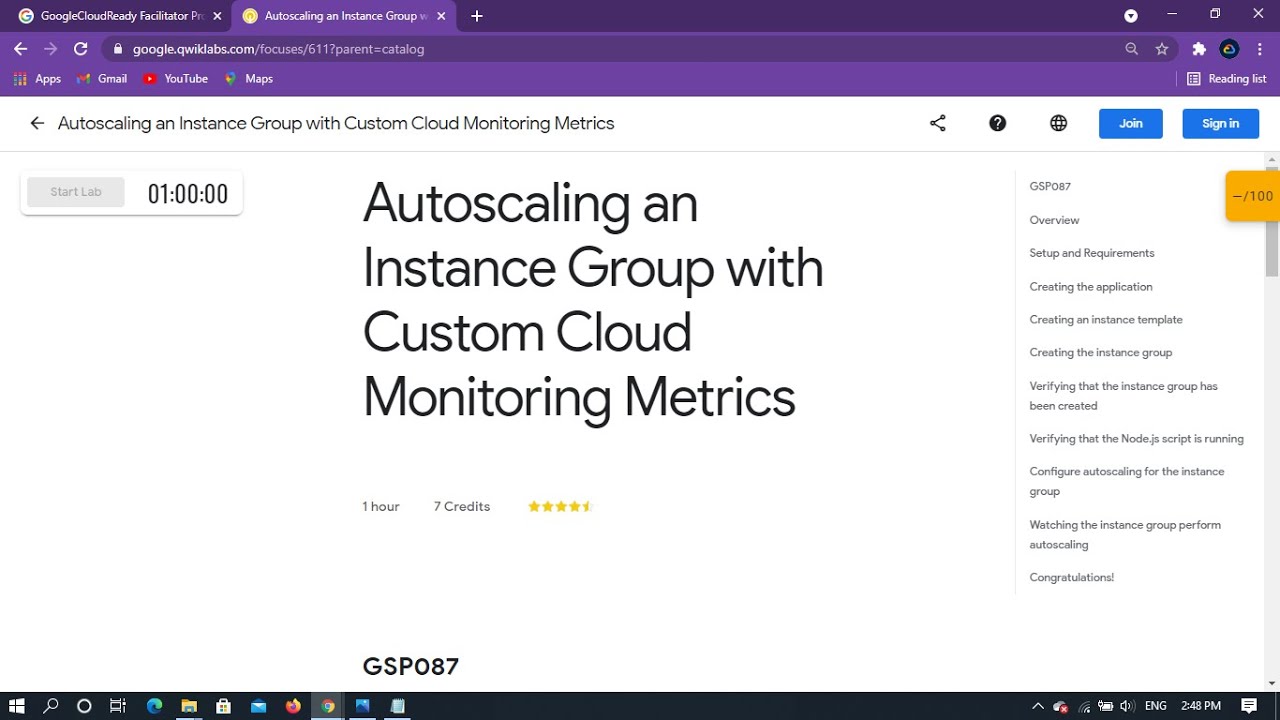
Task: Open a new browser tab
Action: (477, 16)
